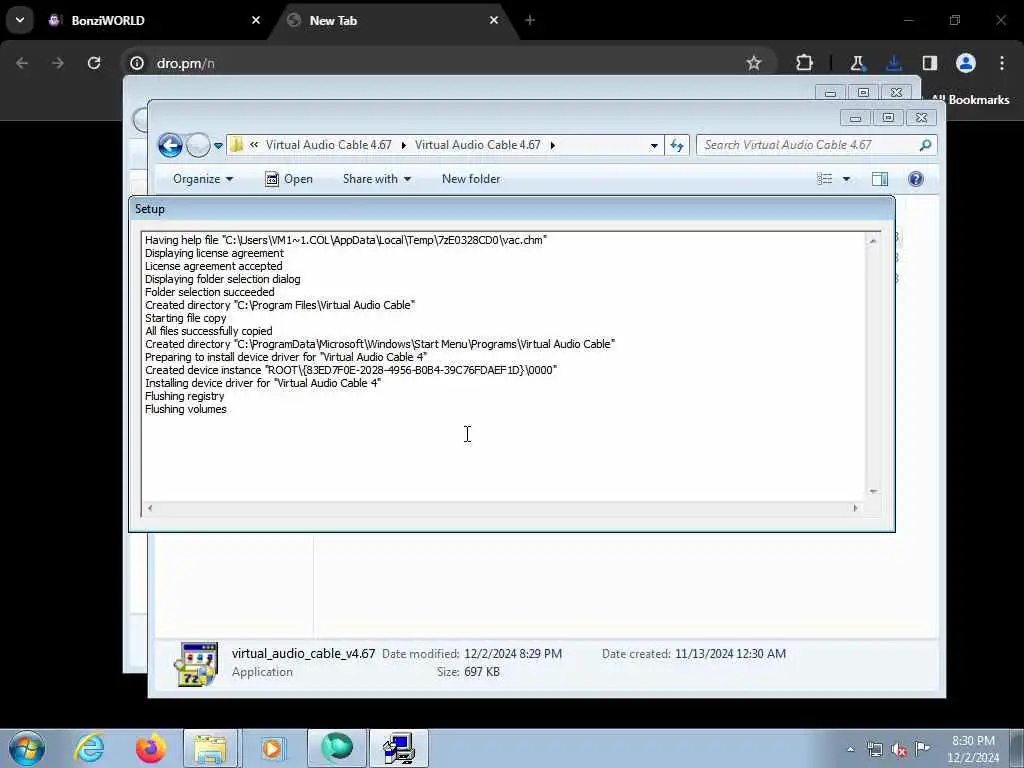The height and width of the screenshot is (768, 1024).
Task: Show Chrome downloads
Action: [x=893, y=63]
